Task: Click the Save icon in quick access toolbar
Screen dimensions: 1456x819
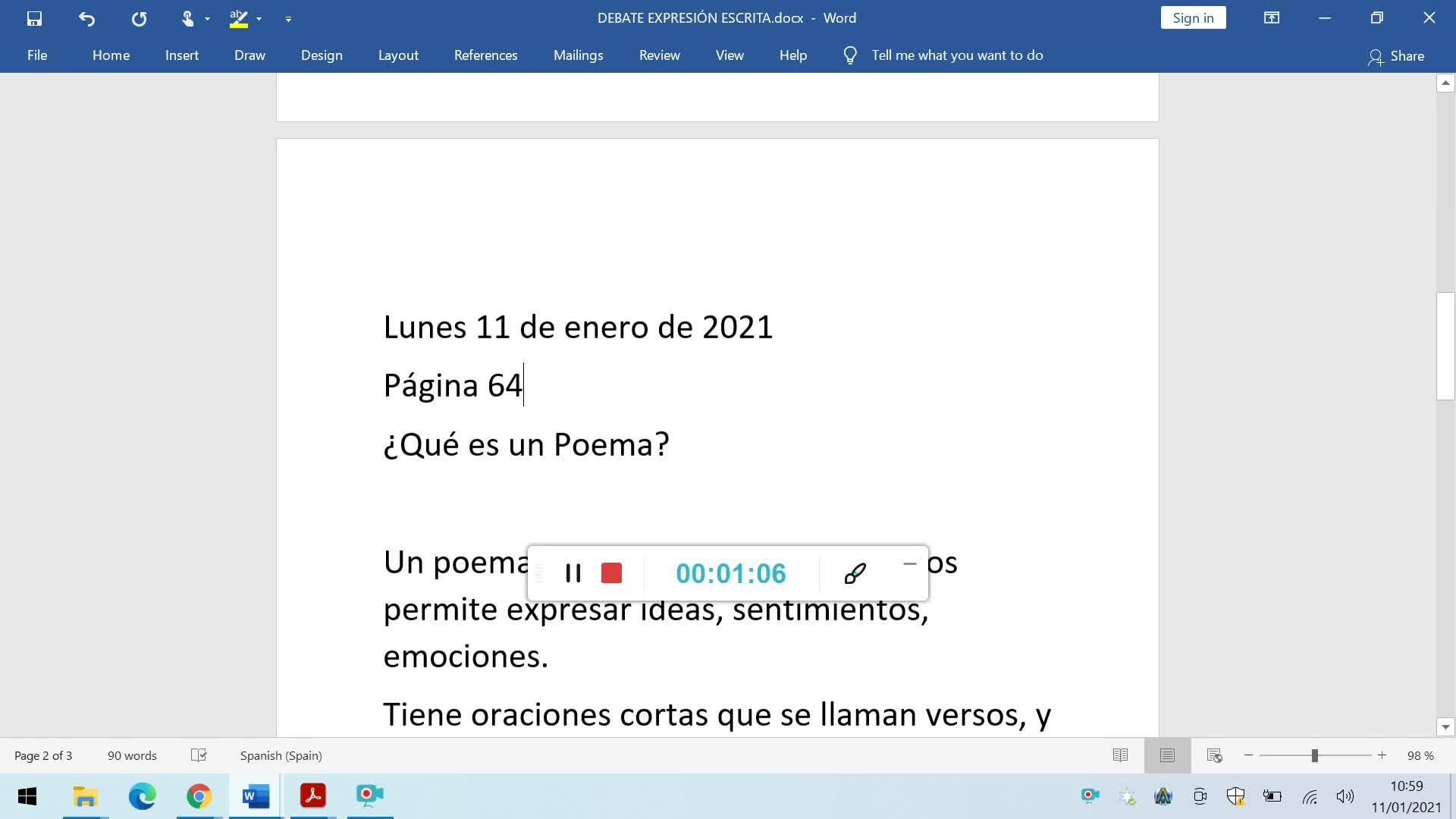Action: 34,18
